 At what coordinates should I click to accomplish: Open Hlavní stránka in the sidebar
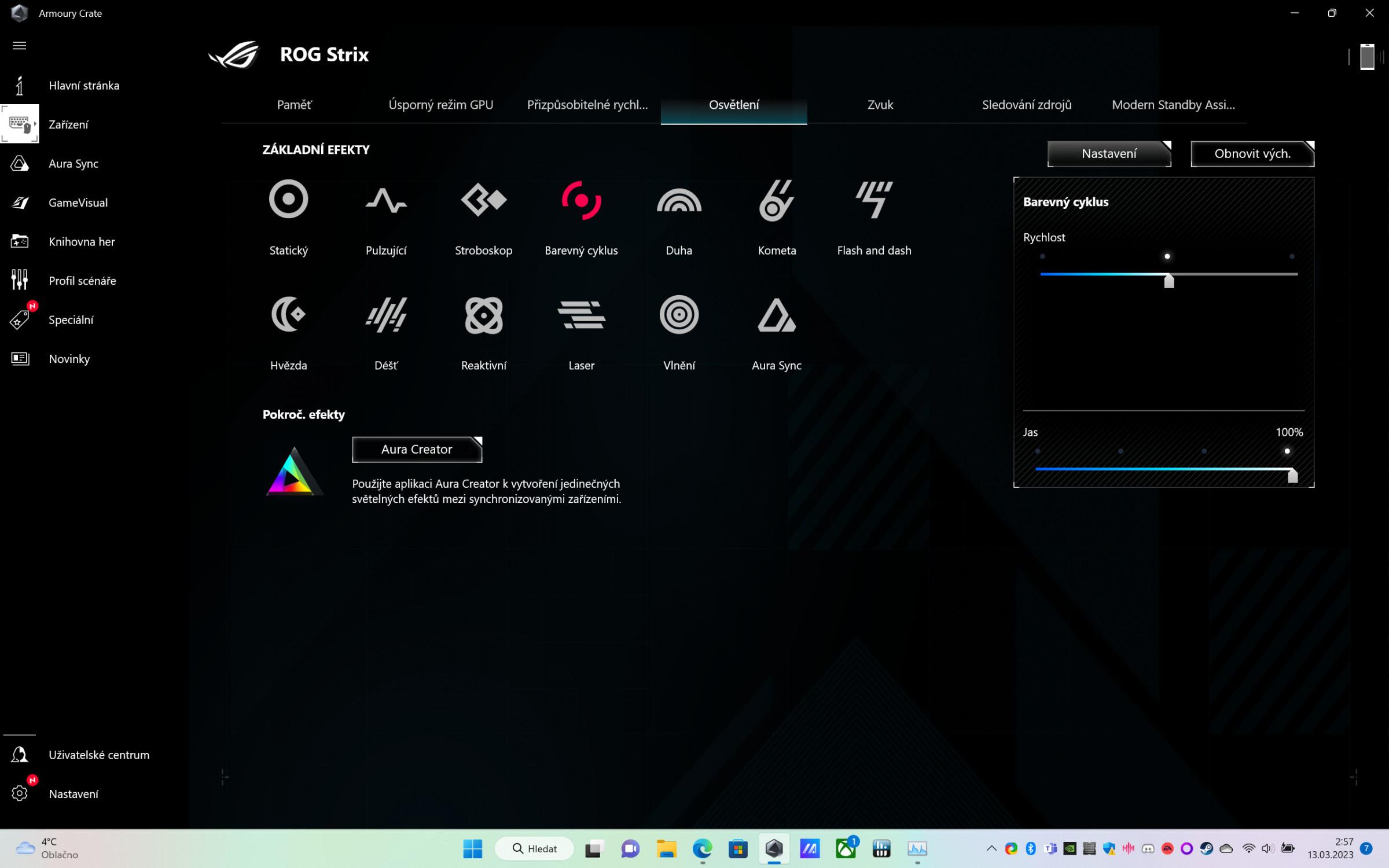point(84,86)
